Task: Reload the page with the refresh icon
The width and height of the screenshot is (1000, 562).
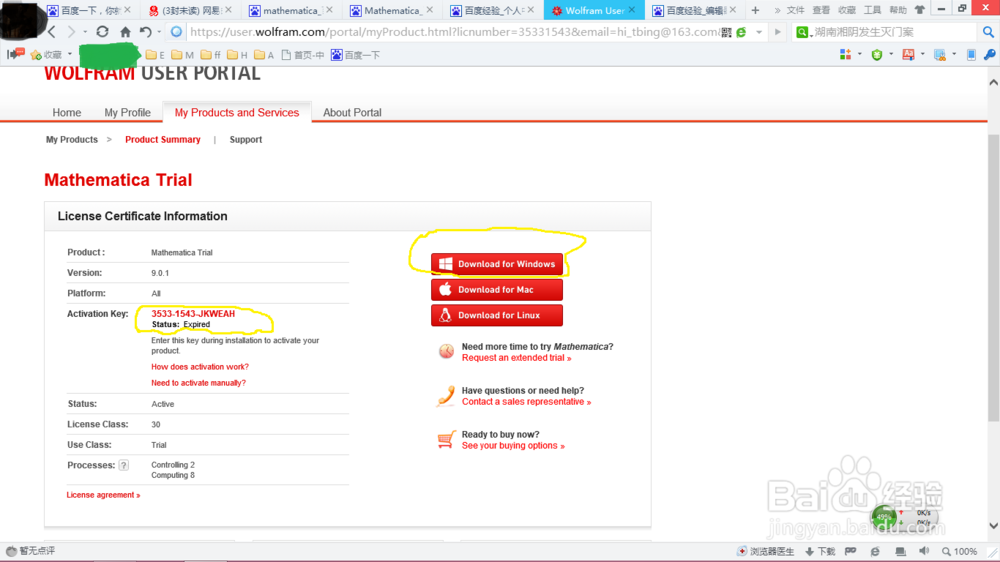Action: [102, 31]
